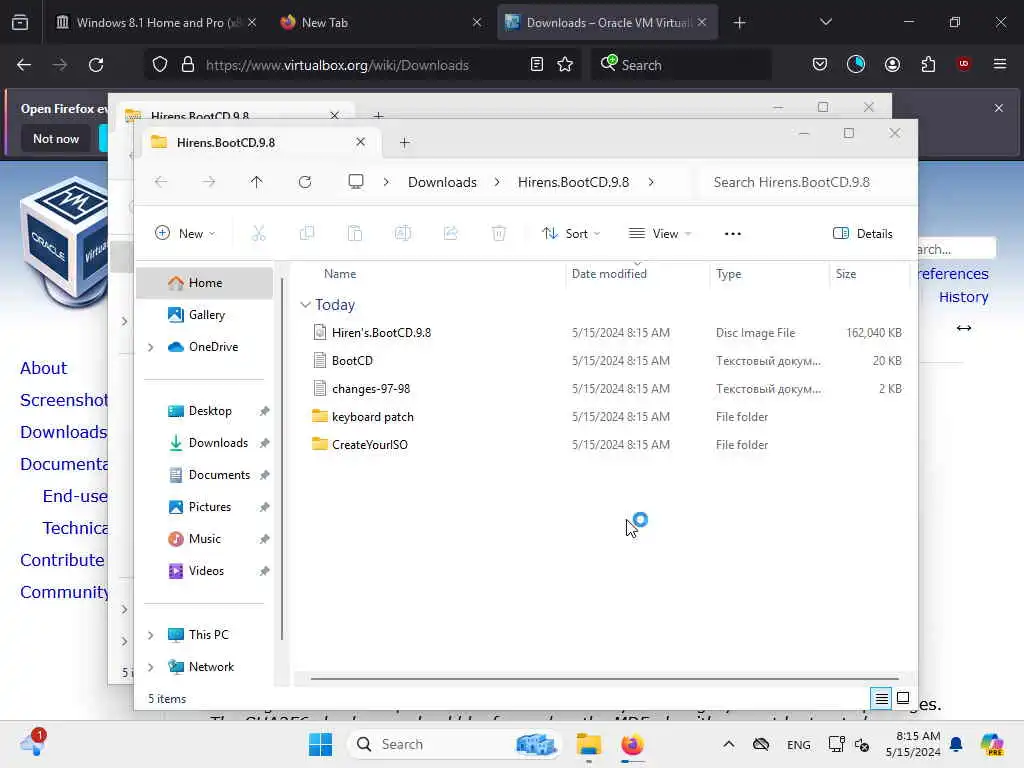Screen dimensions: 1024x768
Task: Add a new File Explorer tab
Action: click(x=404, y=142)
